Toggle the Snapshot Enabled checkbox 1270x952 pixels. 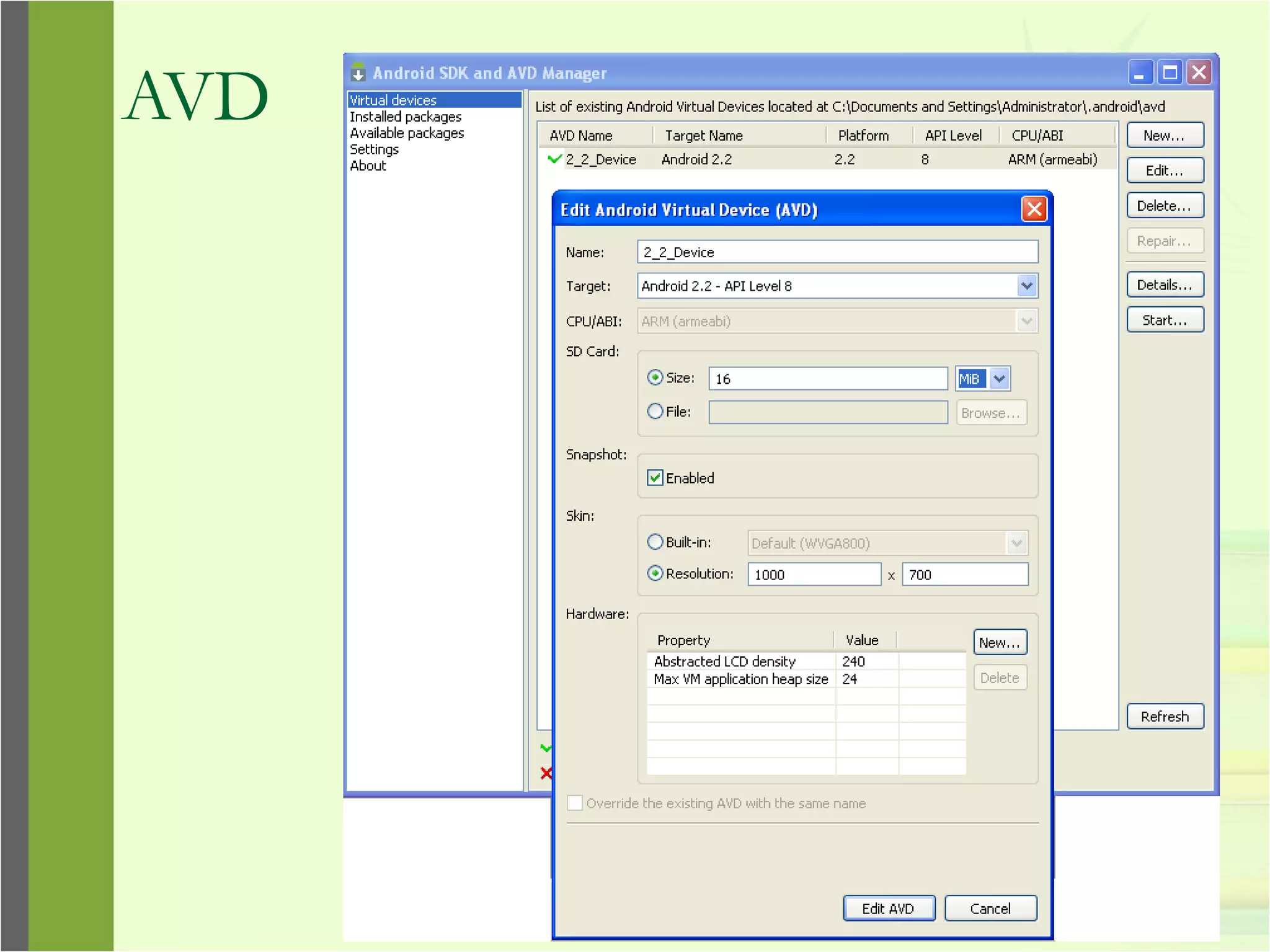(655, 477)
